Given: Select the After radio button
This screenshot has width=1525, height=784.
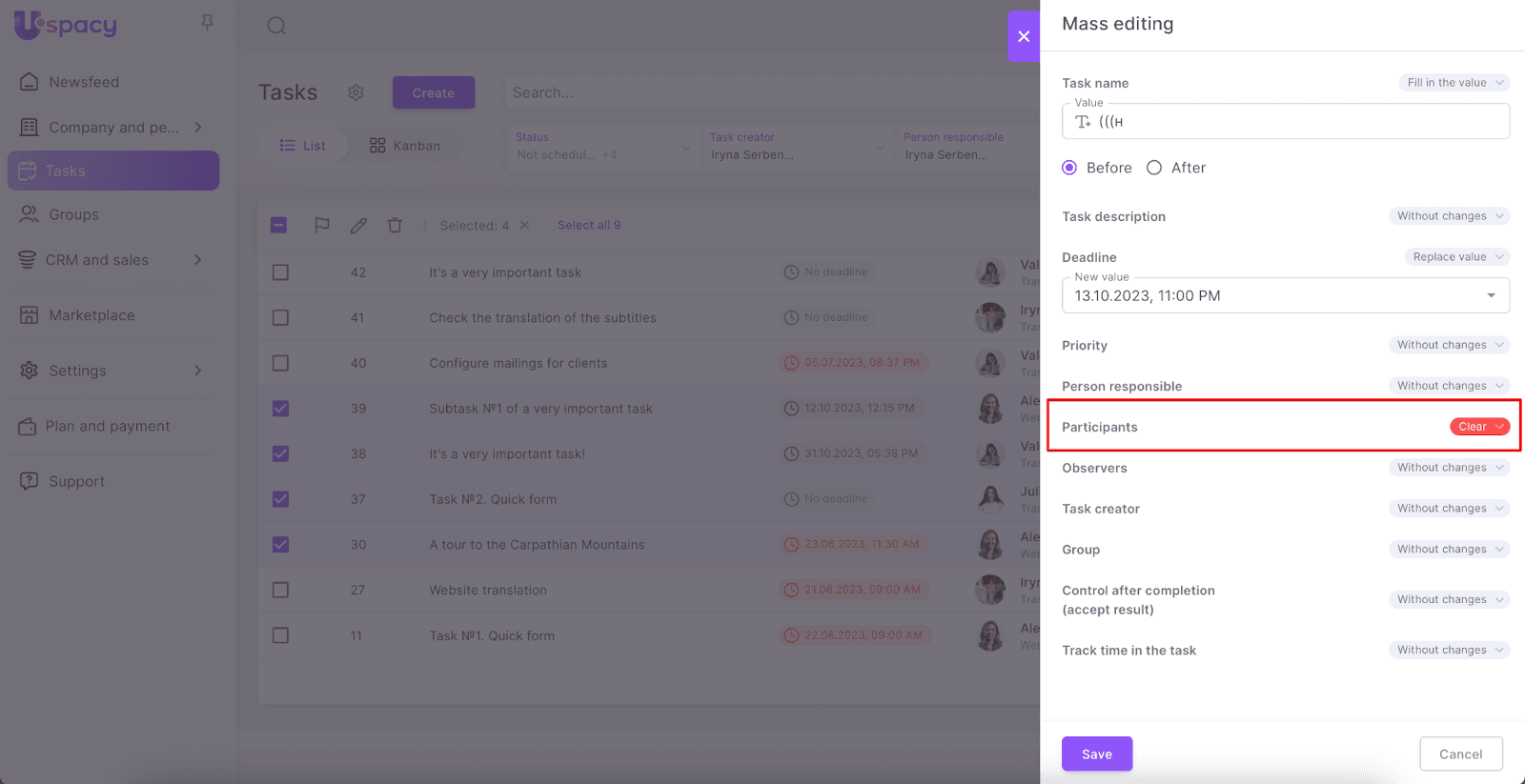Looking at the screenshot, I should point(1154,168).
